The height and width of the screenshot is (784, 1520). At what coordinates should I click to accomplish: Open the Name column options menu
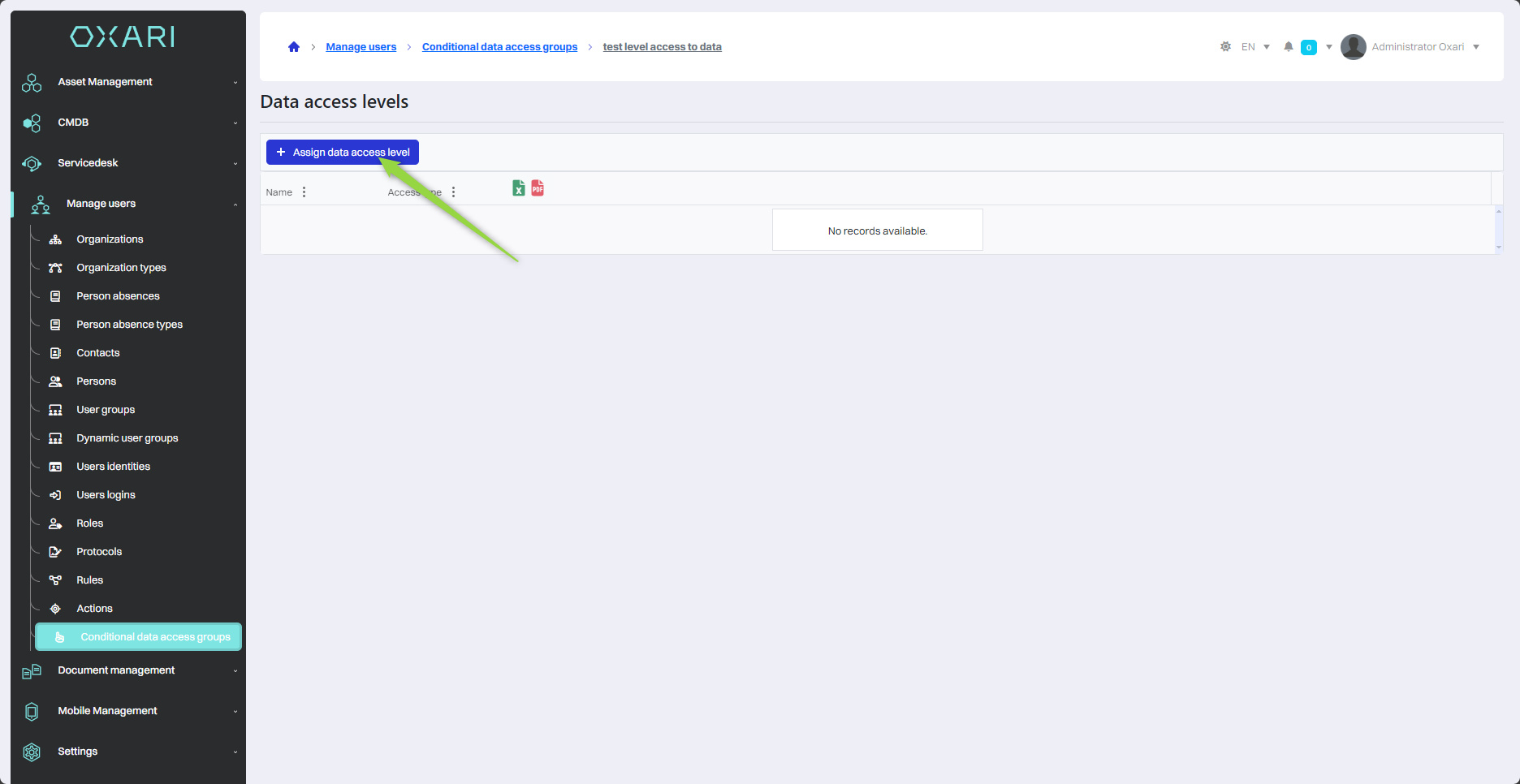304,192
